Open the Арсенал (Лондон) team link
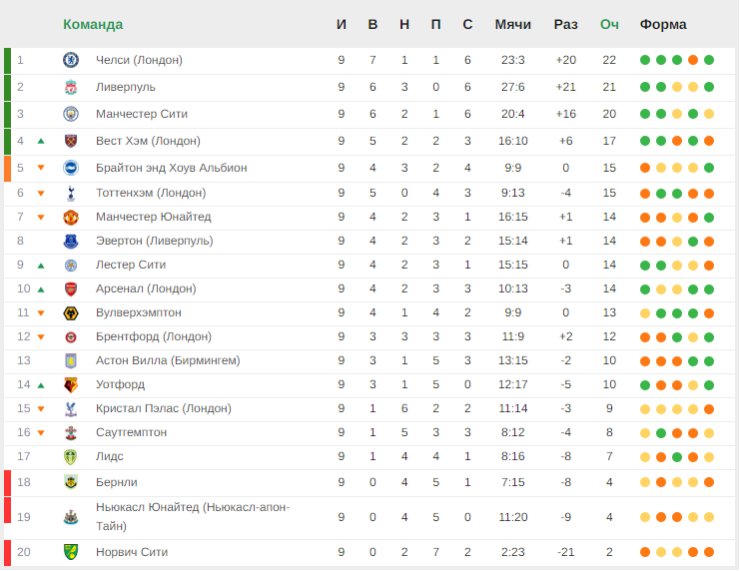Screen dimensions: 740x571 click(x=146, y=289)
